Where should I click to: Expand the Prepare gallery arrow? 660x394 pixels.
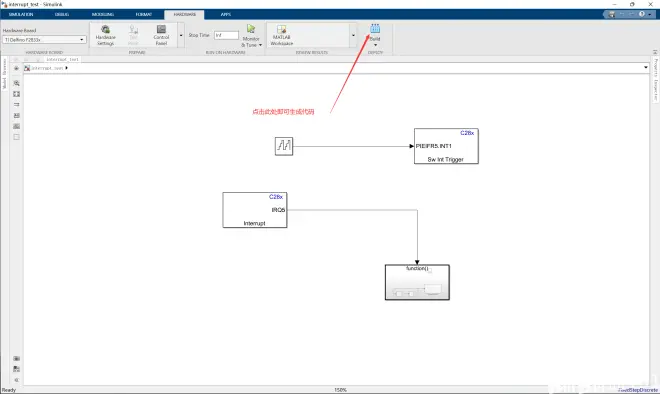tap(181, 35)
